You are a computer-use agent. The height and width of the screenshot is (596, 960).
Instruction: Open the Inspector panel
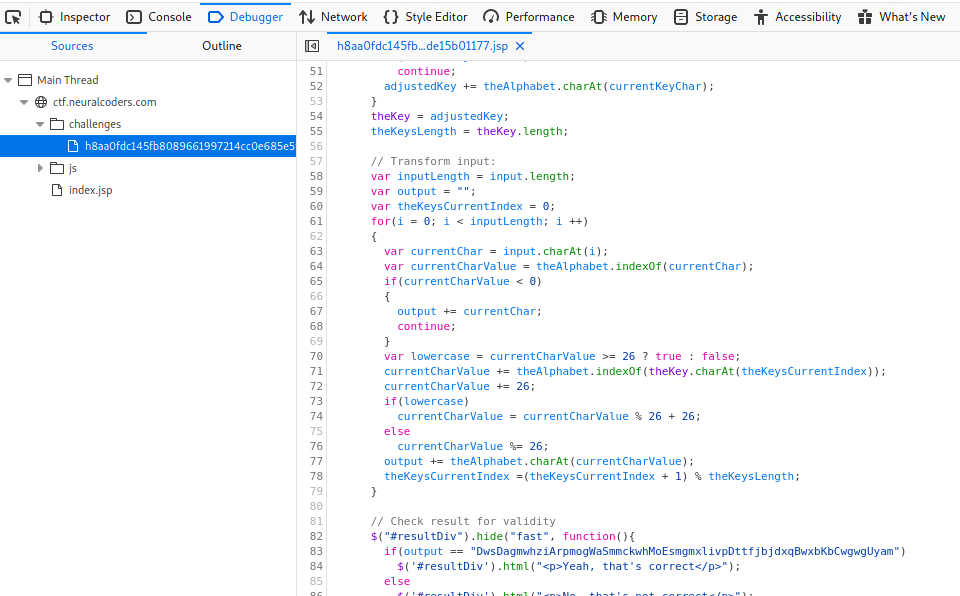[x=75, y=17]
